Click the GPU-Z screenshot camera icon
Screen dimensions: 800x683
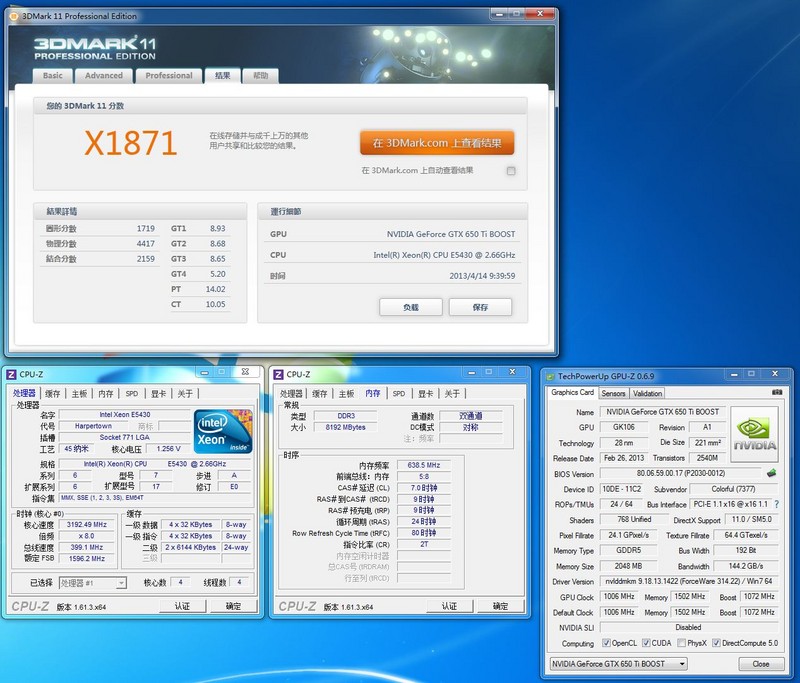coord(777,392)
